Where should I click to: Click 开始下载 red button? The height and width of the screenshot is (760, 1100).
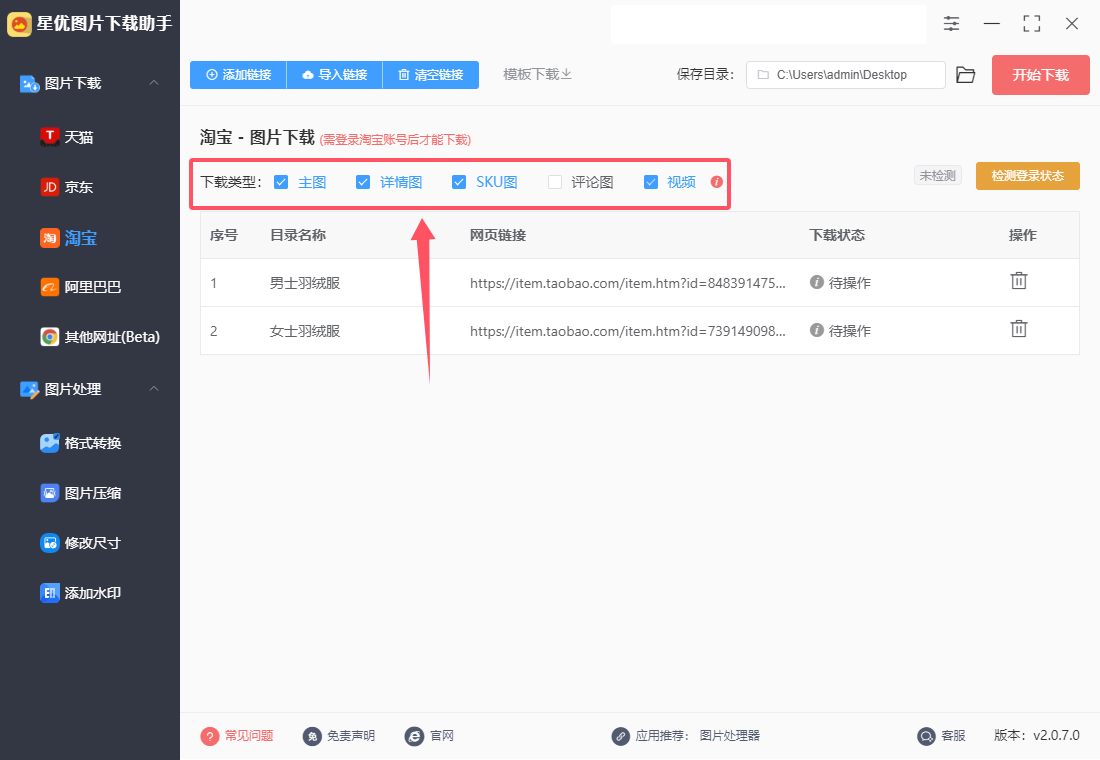pos(1040,75)
